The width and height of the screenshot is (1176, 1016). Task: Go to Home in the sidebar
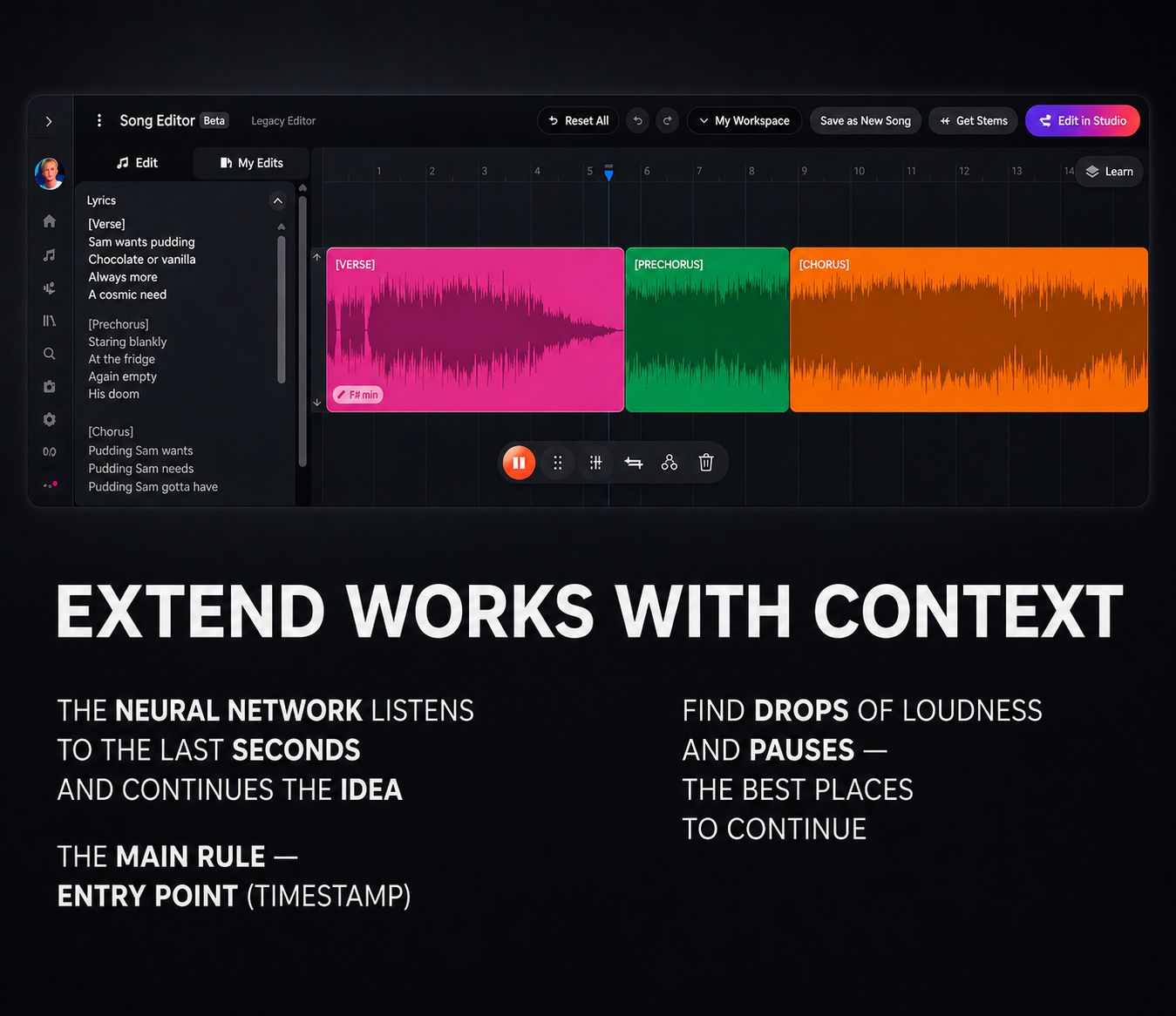50,221
